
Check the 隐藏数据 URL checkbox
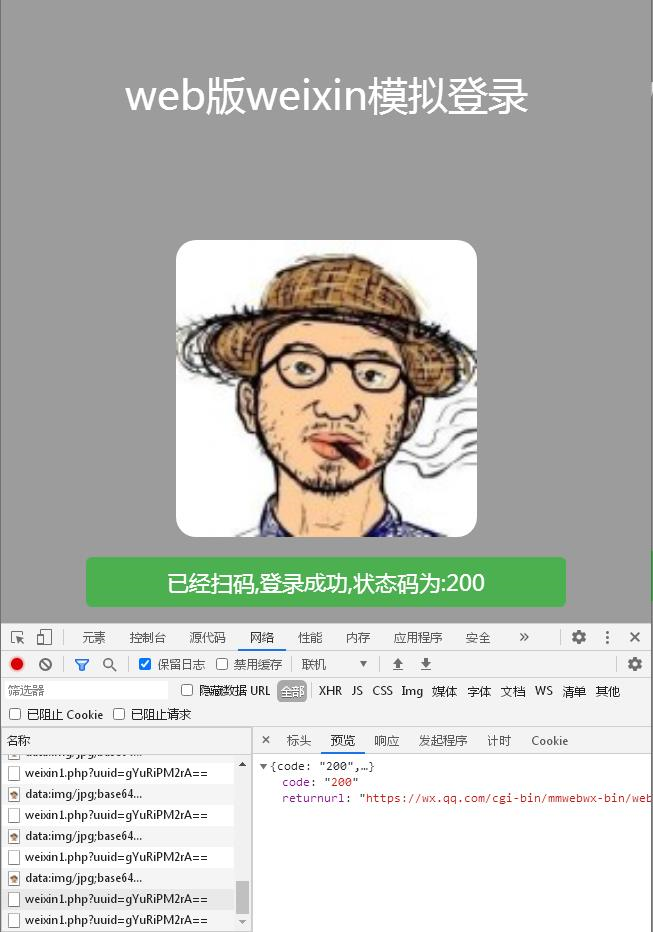click(187, 690)
